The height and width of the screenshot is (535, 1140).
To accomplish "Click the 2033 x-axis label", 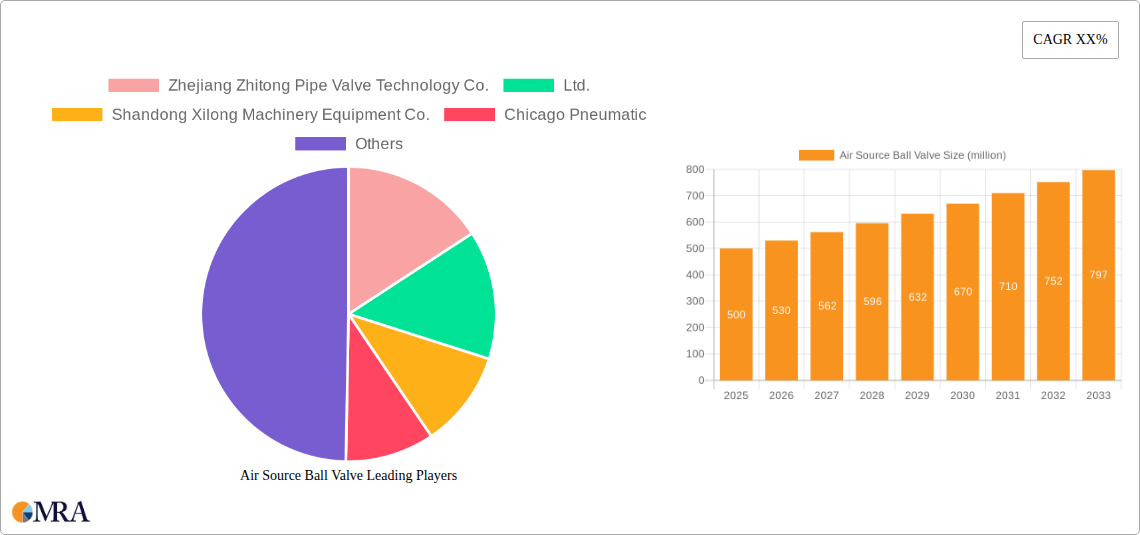I will pos(1099,395).
